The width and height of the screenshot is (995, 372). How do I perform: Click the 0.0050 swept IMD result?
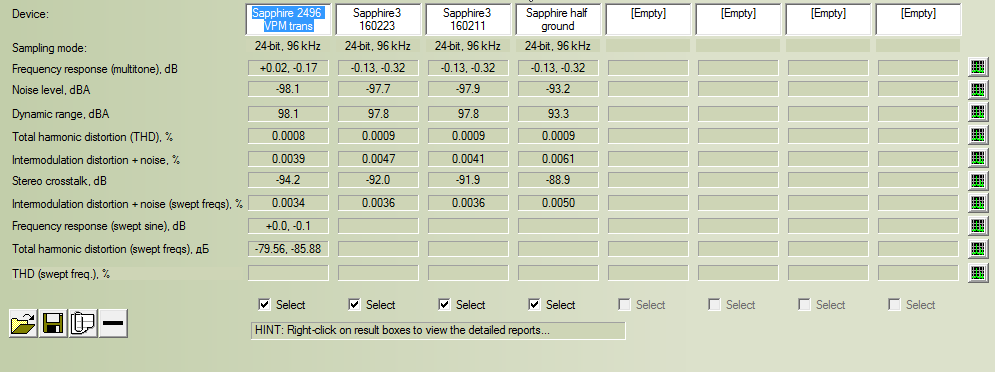pos(558,203)
